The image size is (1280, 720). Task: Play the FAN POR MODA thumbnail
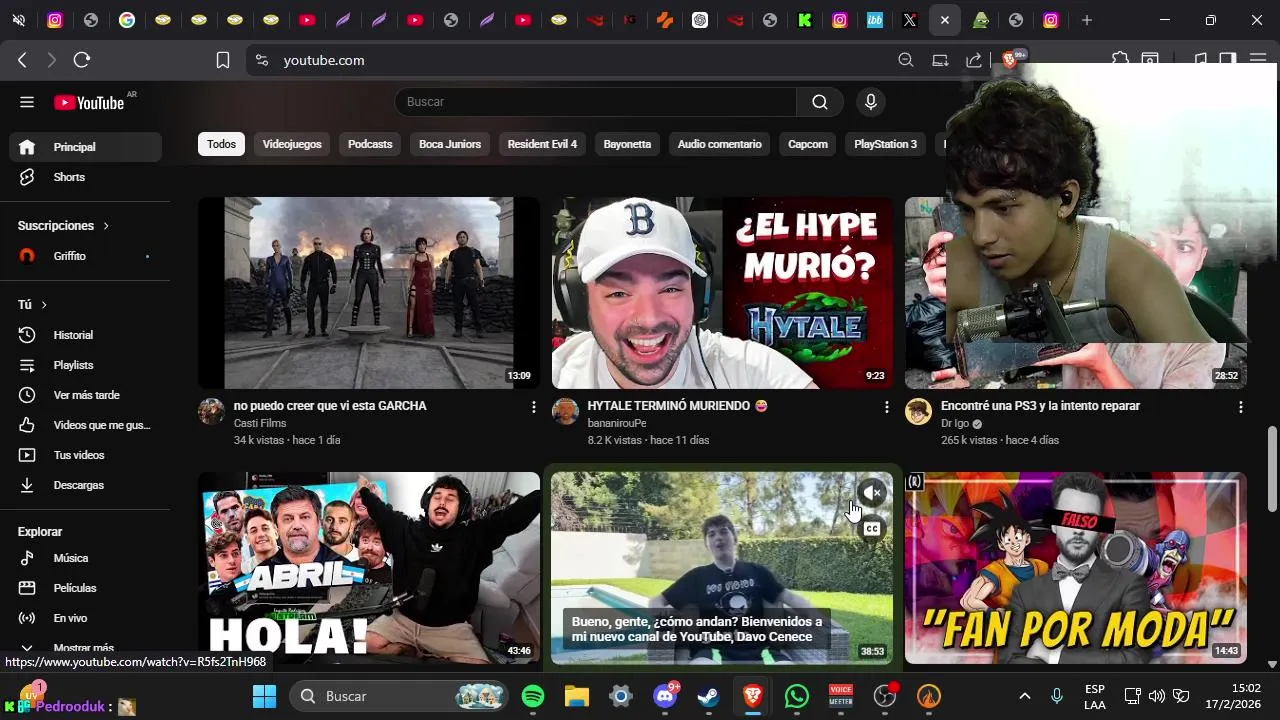pyautogui.click(x=1076, y=568)
